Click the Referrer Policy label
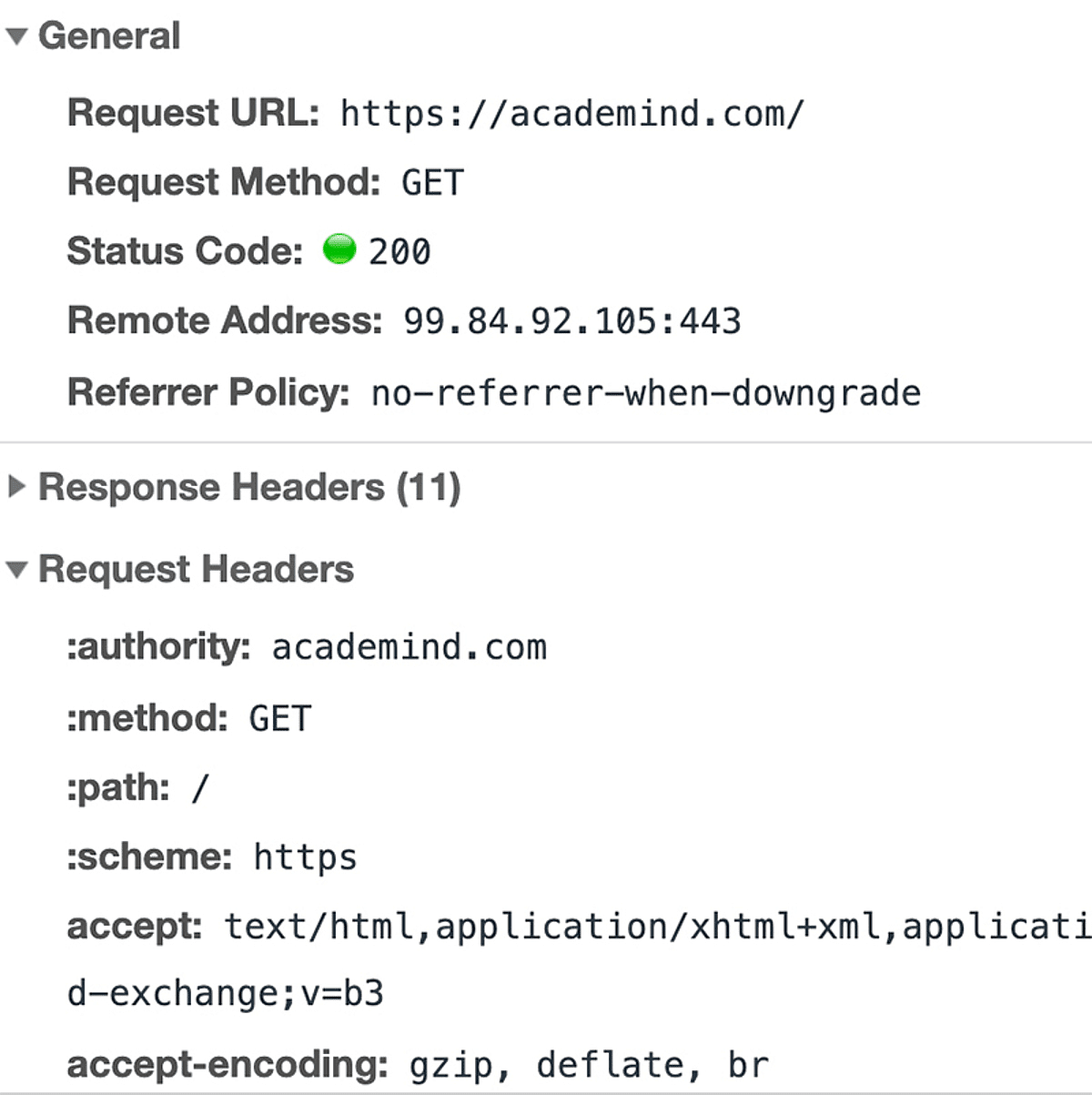 pyautogui.click(x=207, y=391)
